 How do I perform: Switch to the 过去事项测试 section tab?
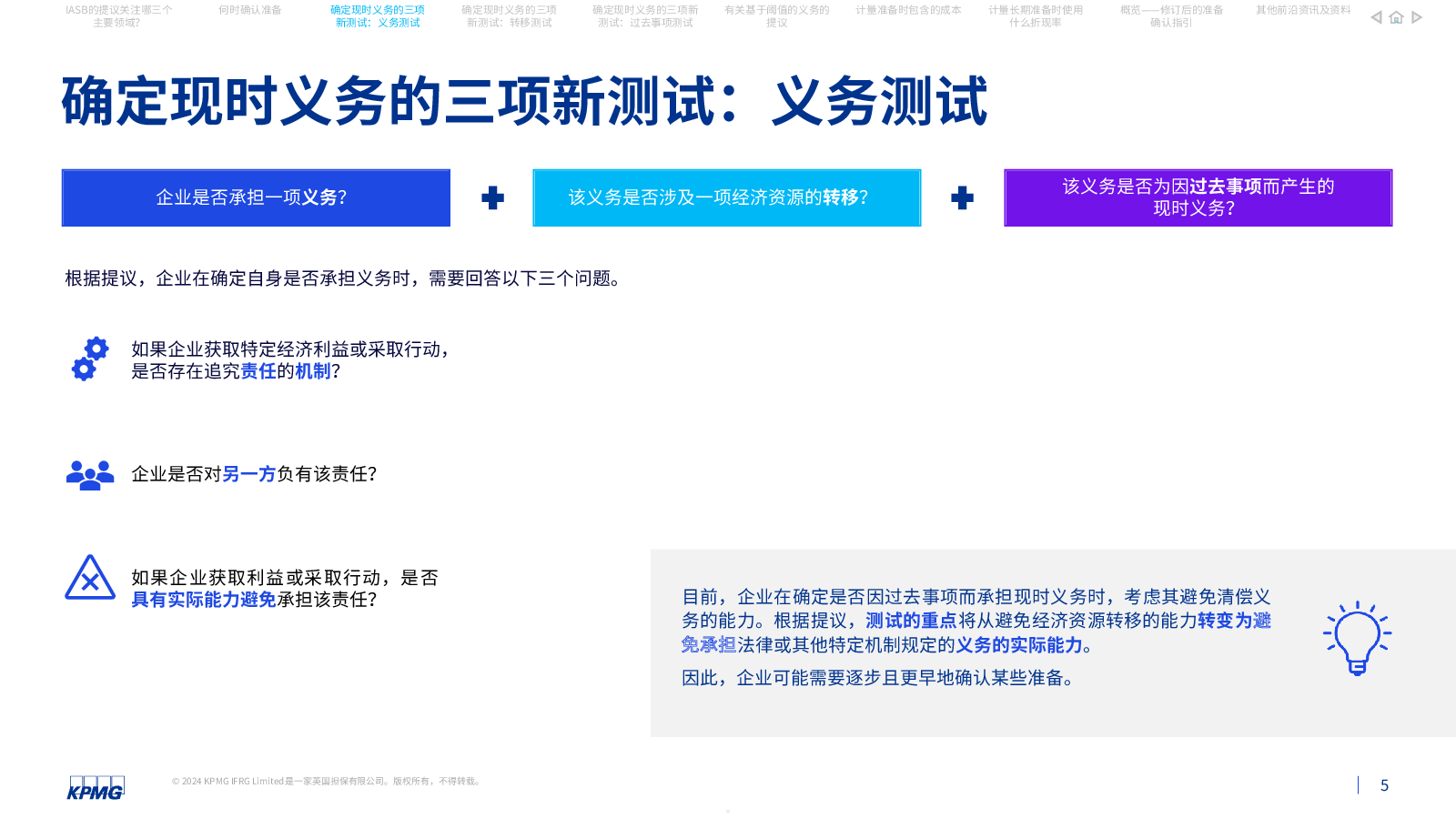[645, 16]
